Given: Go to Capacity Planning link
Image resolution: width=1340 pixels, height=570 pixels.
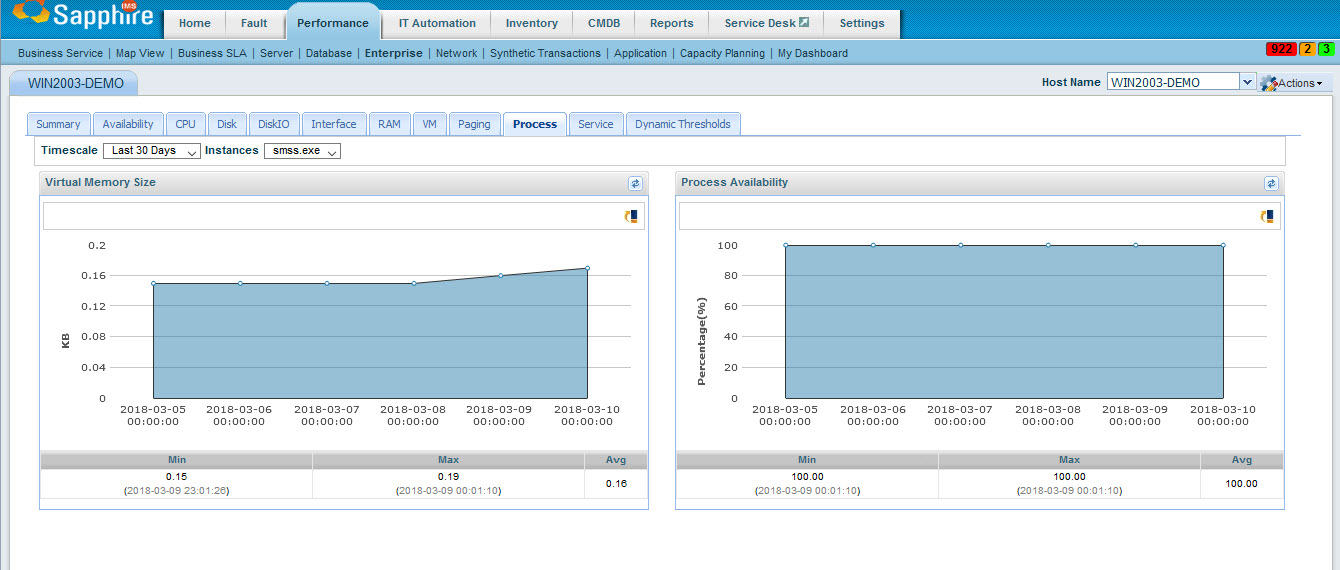Looking at the screenshot, I should (x=722, y=53).
